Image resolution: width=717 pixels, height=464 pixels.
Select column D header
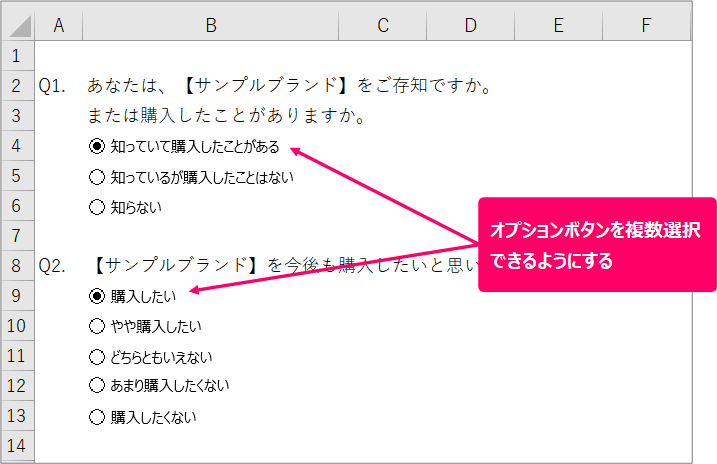pos(471,26)
